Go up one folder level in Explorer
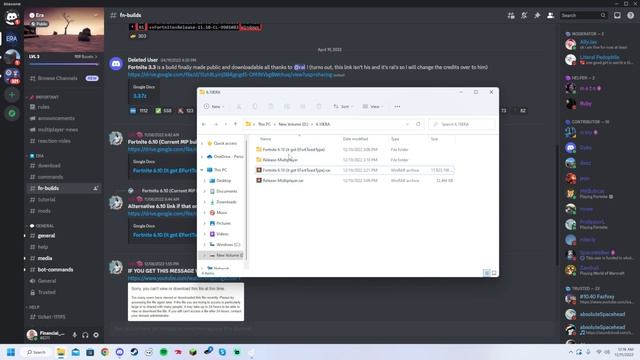640x360 pixels. pyautogui.click(x=235, y=124)
